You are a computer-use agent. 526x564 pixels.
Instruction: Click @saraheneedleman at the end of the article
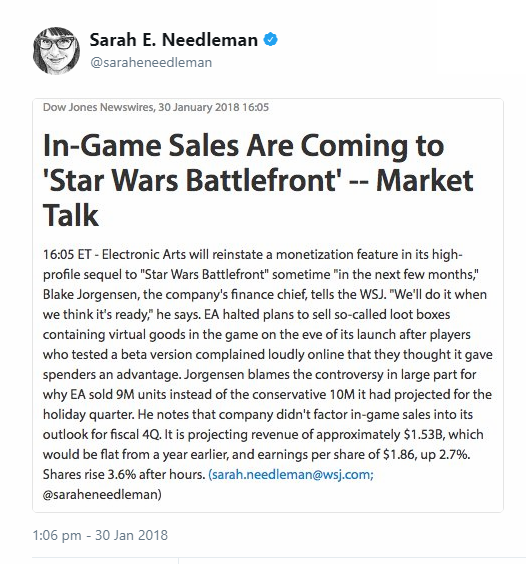coord(102,495)
